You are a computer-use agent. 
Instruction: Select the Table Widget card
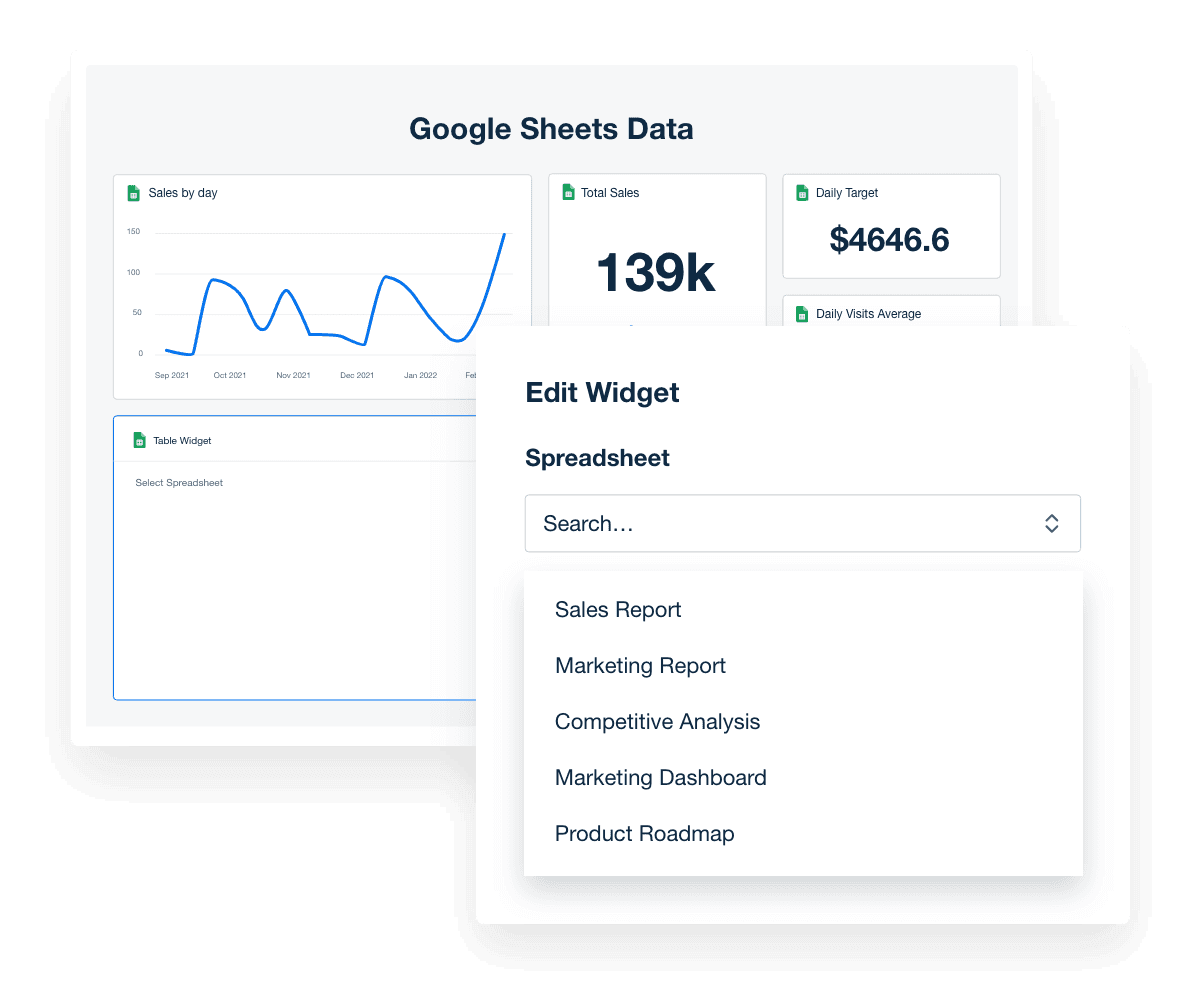pyautogui.click(x=300, y=560)
